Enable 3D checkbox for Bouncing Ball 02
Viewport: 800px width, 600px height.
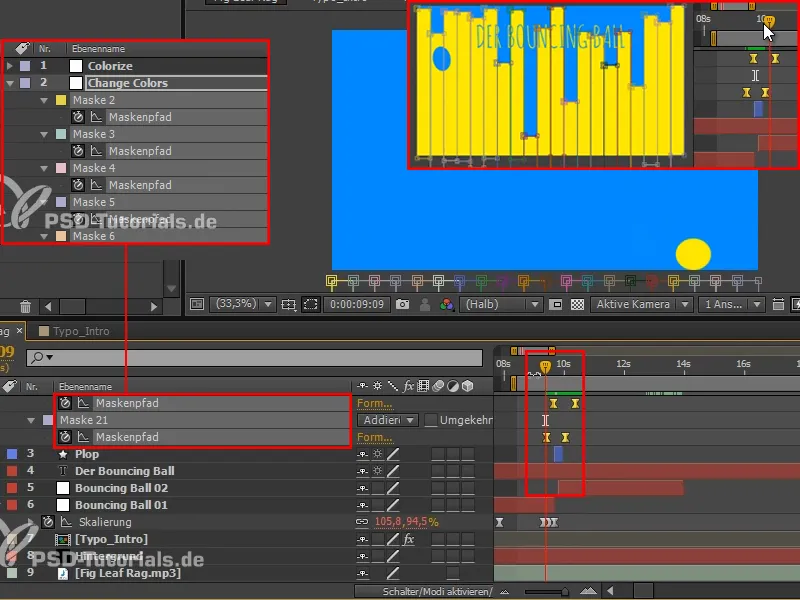tap(467, 488)
